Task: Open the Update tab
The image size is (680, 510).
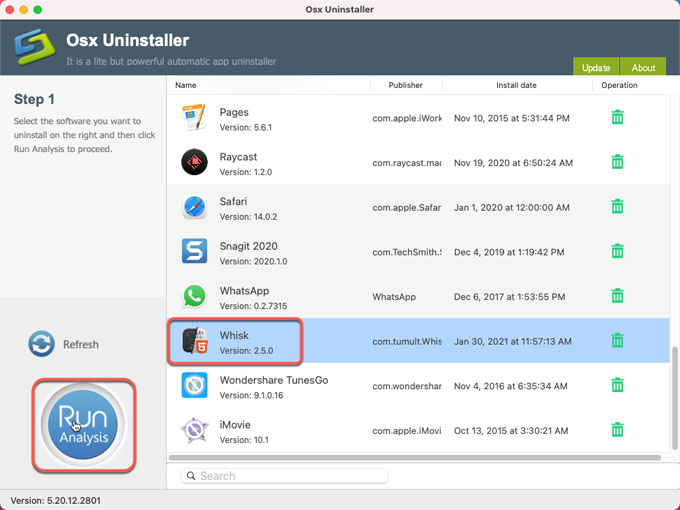Action: pos(596,66)
